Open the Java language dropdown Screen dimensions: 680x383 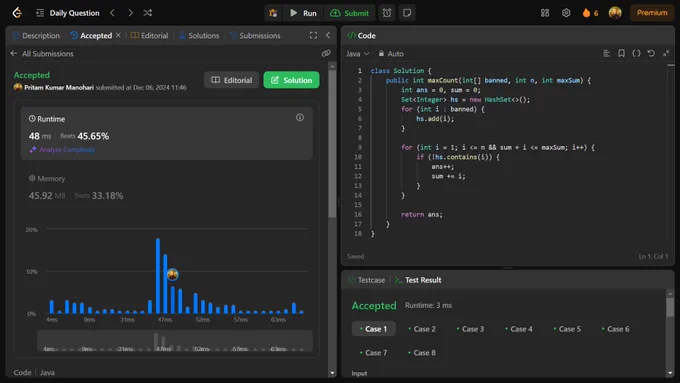357,54
